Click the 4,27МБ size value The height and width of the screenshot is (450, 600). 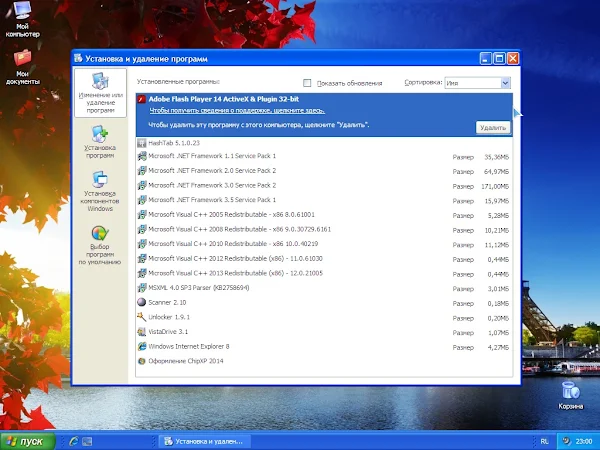coord(498,347)
